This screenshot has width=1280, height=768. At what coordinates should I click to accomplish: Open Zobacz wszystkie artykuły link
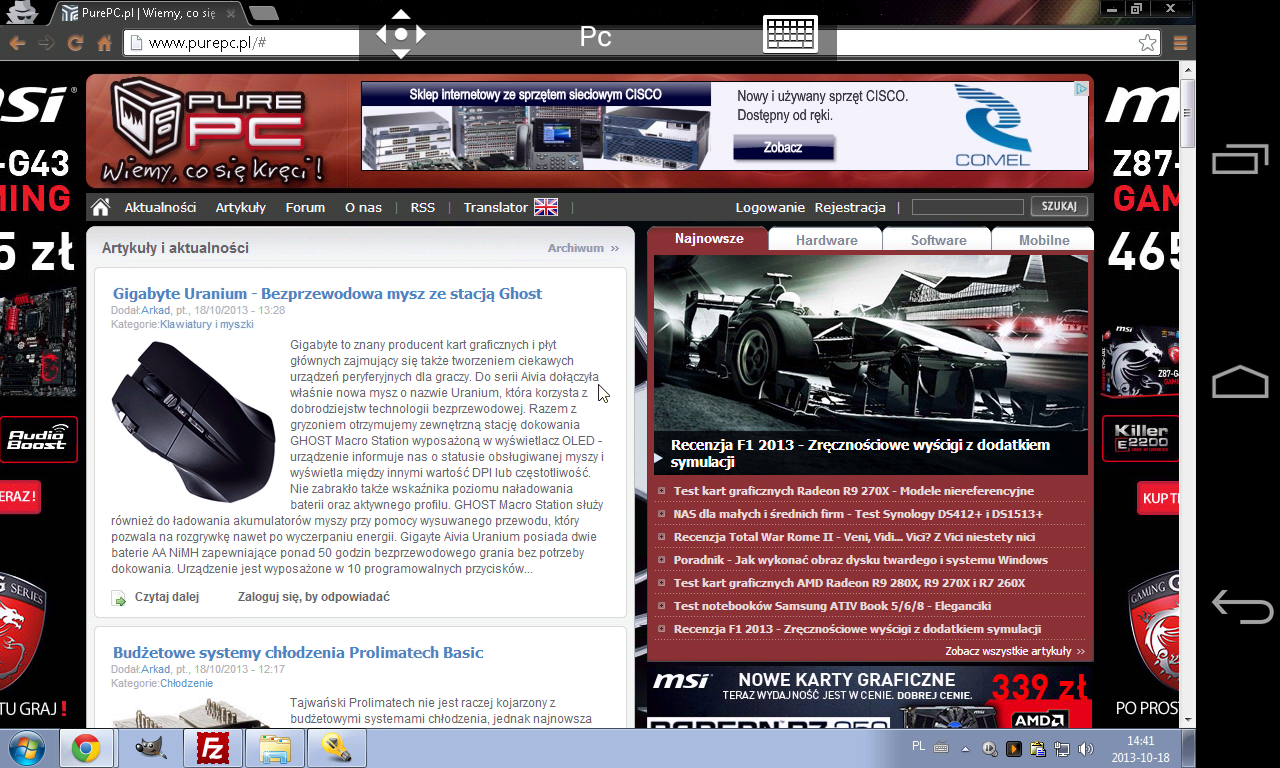pyautogui.click(x=1014, y=651)
